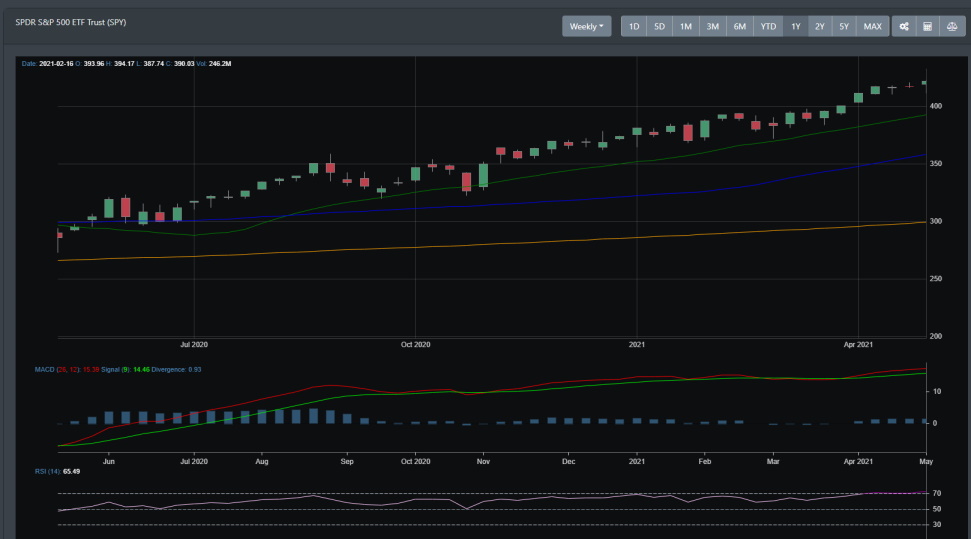The width and height of the screenshot is (971, 539).
Task: Click the Jul 2020 label on price chart
Action: pos(194,344)
